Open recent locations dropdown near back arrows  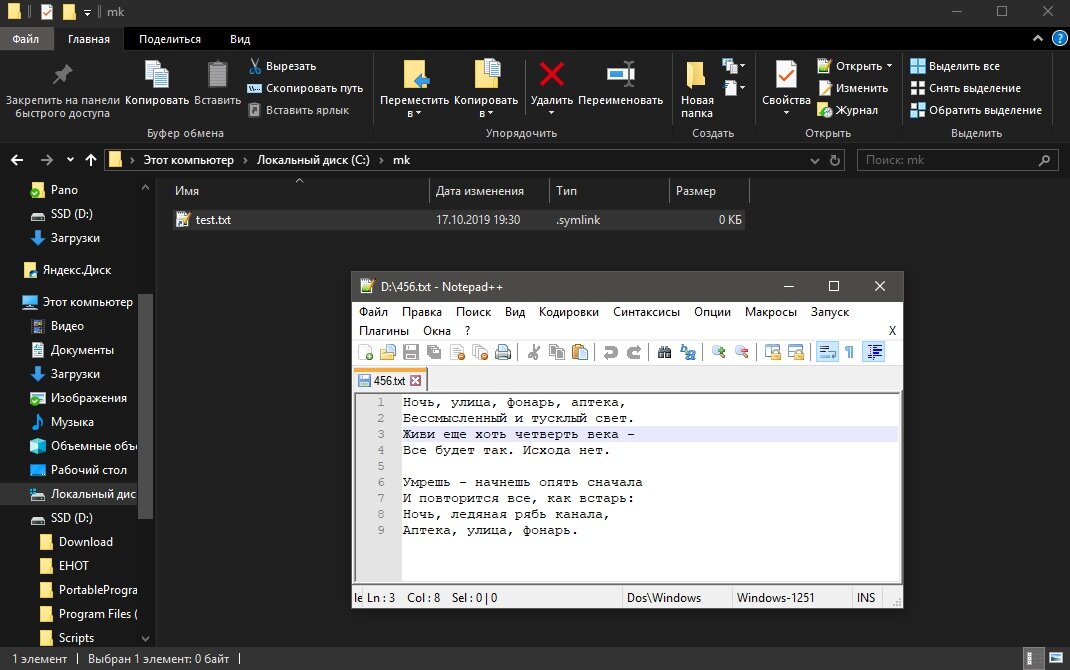70,160
